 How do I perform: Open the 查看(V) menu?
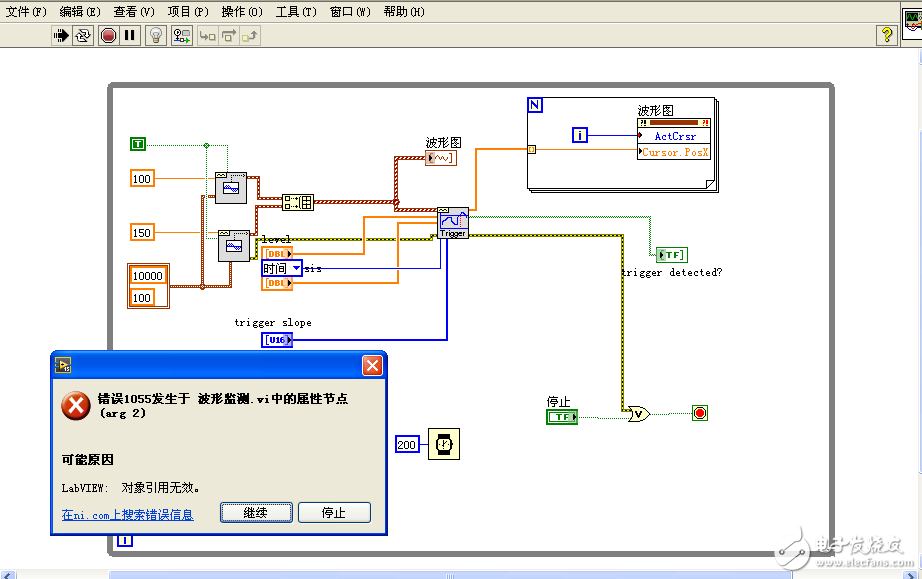pyautogui.click(x=134, y=12)
